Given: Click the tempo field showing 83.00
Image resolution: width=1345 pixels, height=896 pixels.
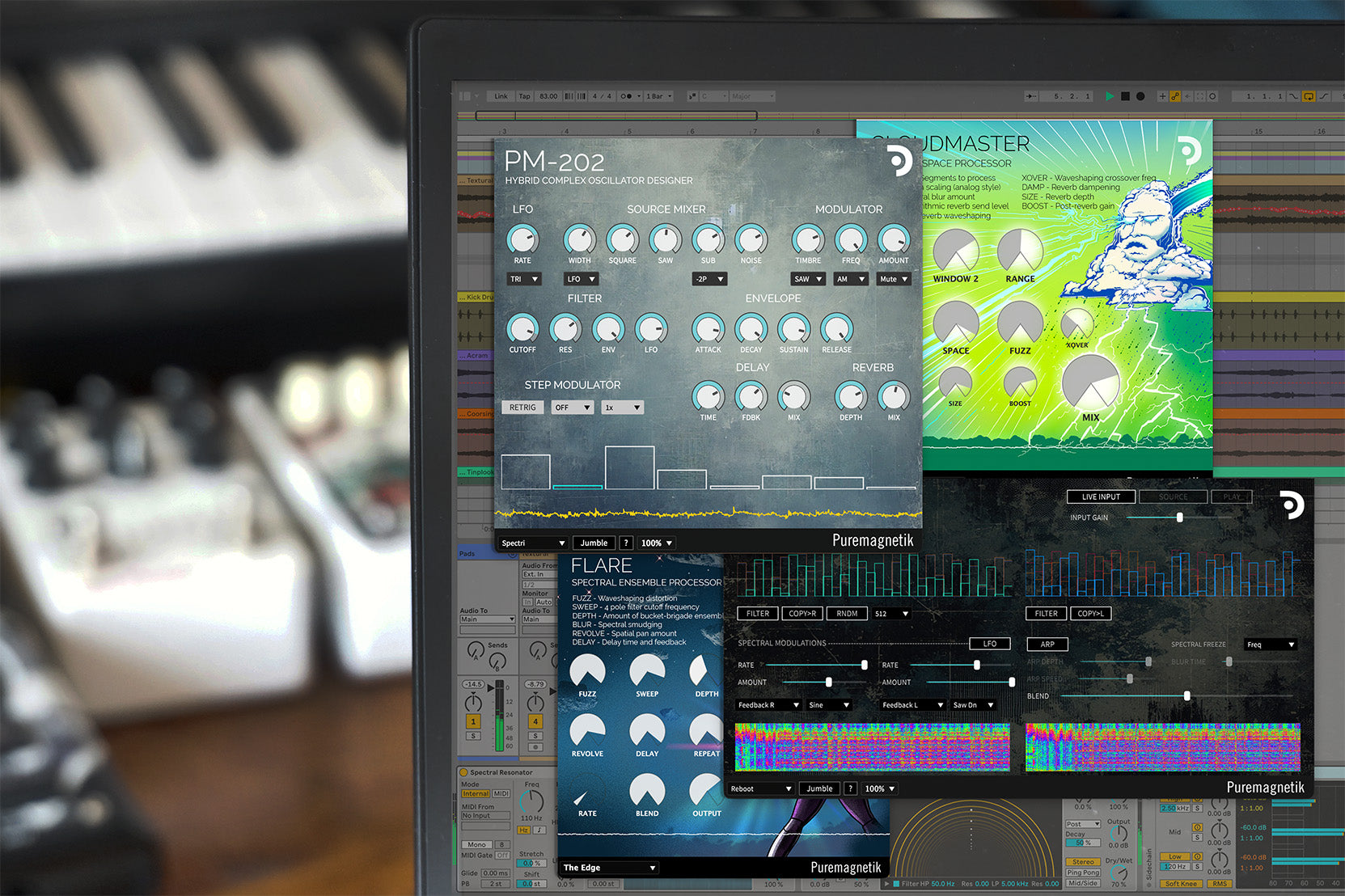Looking at the screenshot, I should point(548,96).
